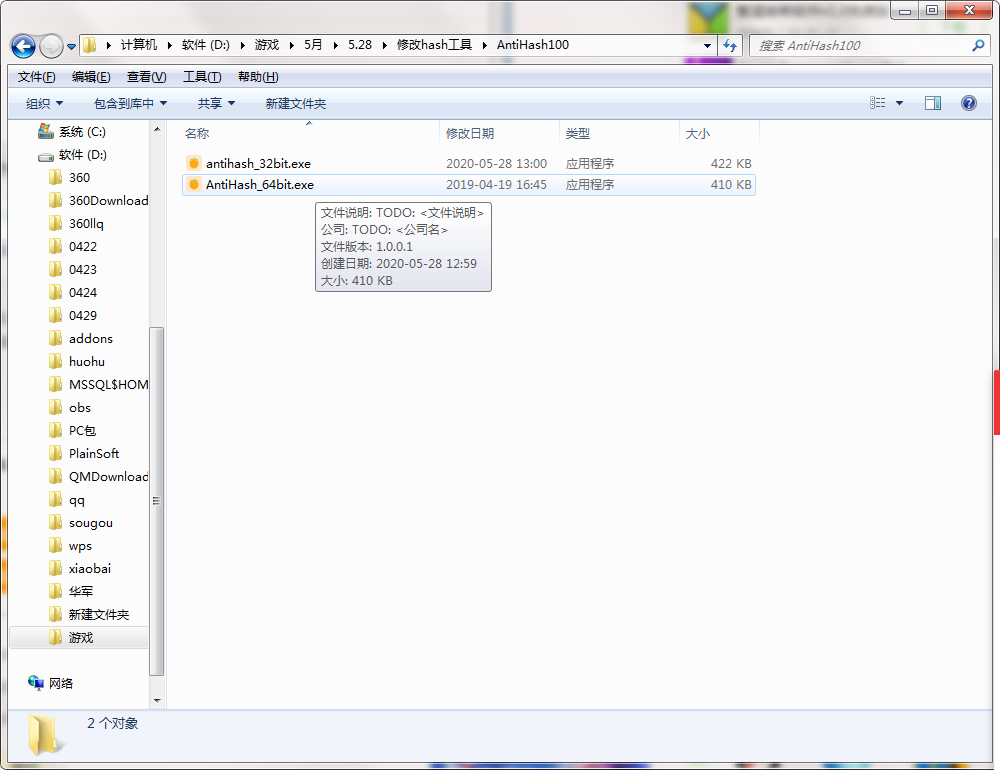The width and height of the screenshot is (1000, 770).
Task: Expand the view options dropdown arrow
Action: tap(899, 103)
